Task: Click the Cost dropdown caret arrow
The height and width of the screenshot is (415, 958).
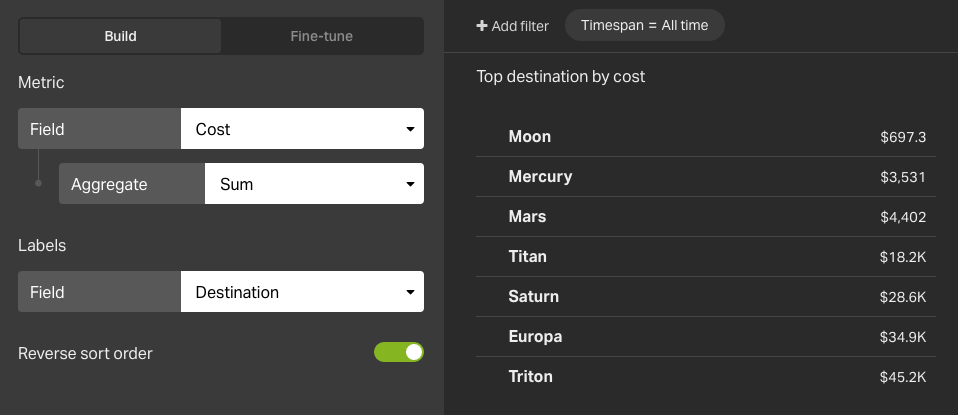Action: point(410,129)
